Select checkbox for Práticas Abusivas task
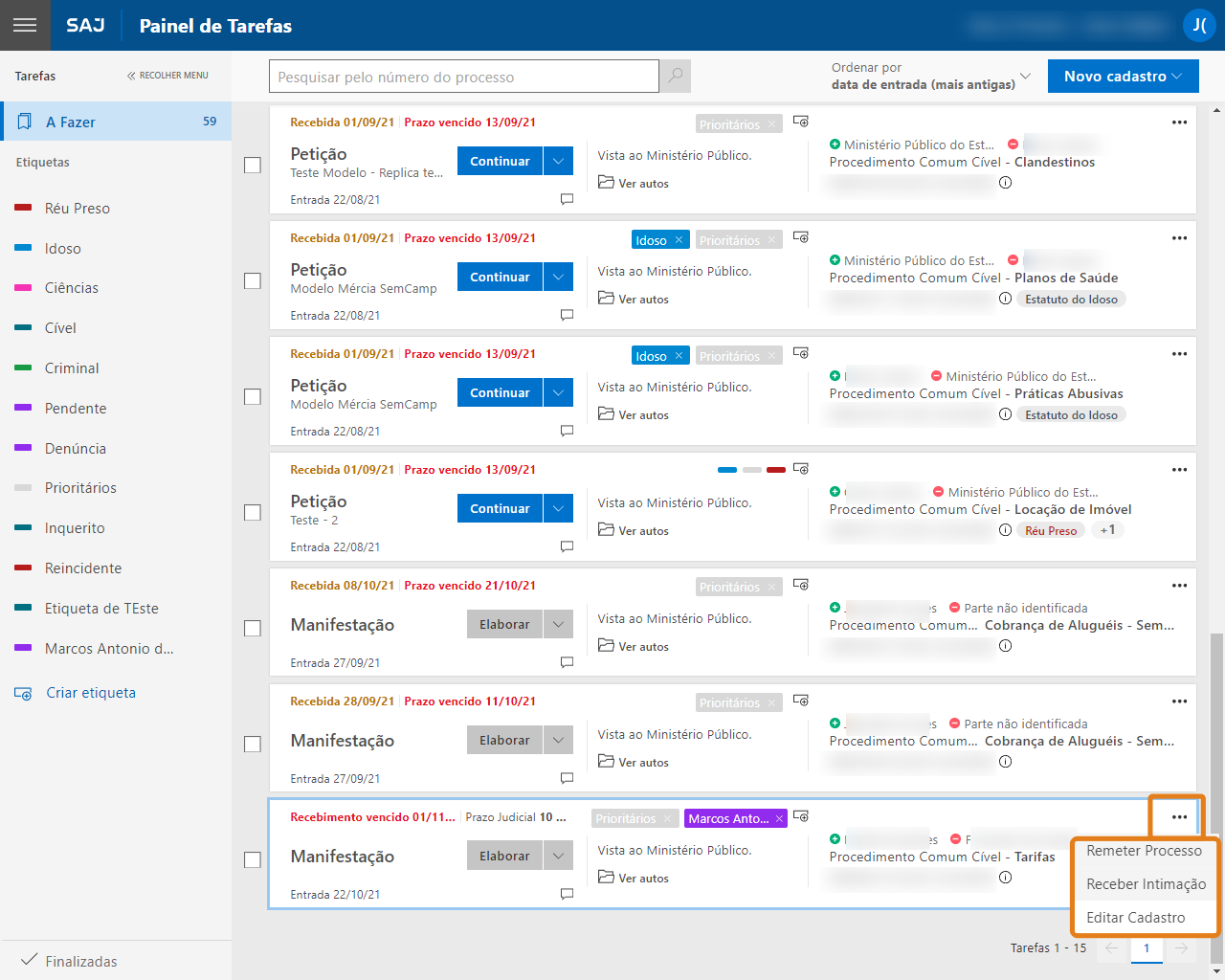Screen dimensions: 1225x980 pyautogui.click(x=253, y=396)
